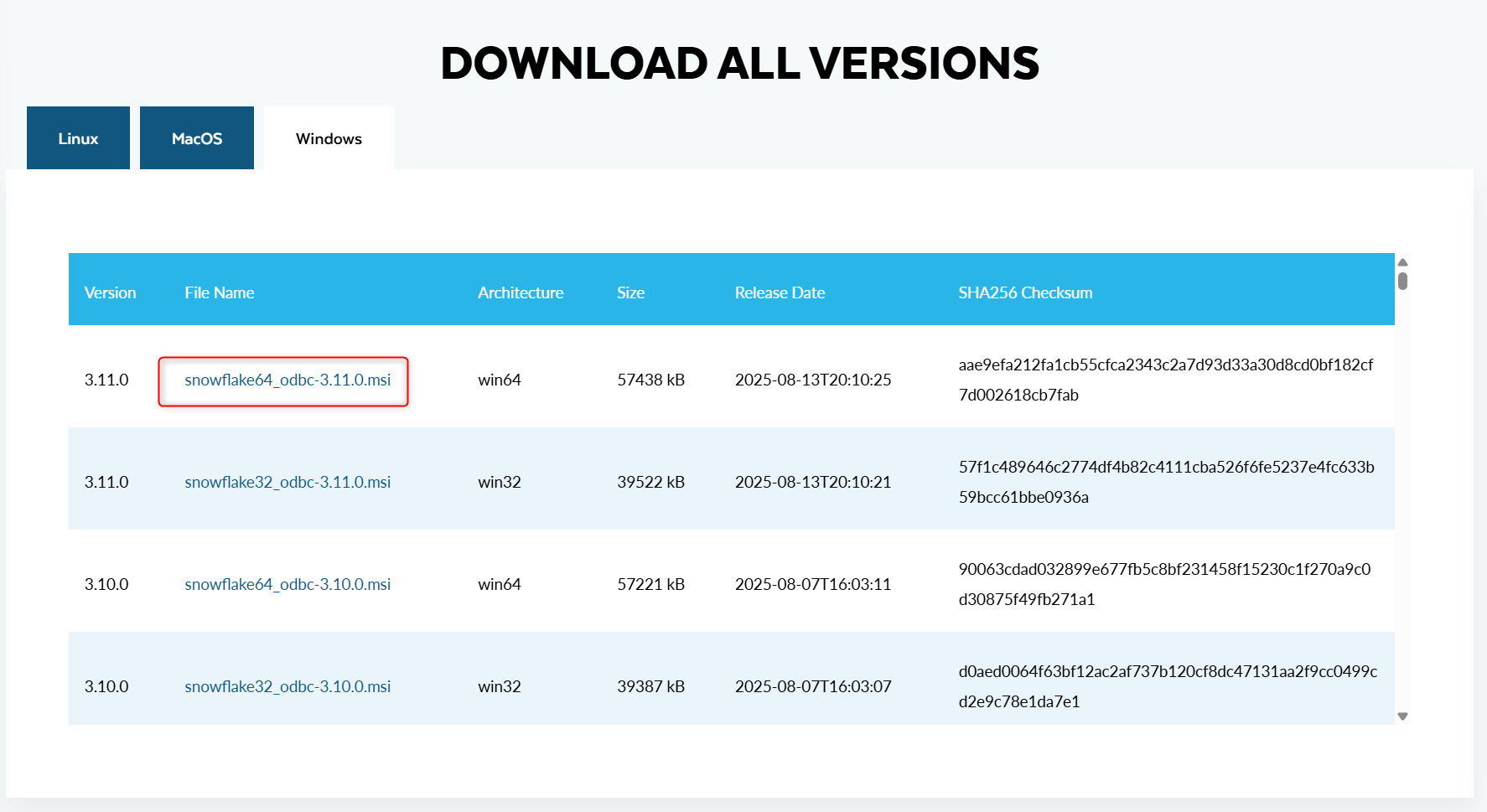The width and height of the screenshot is (1487, 812).
Task: Download snowflake64_odbc-3.11.0.msi
Action: coord(288,380)
